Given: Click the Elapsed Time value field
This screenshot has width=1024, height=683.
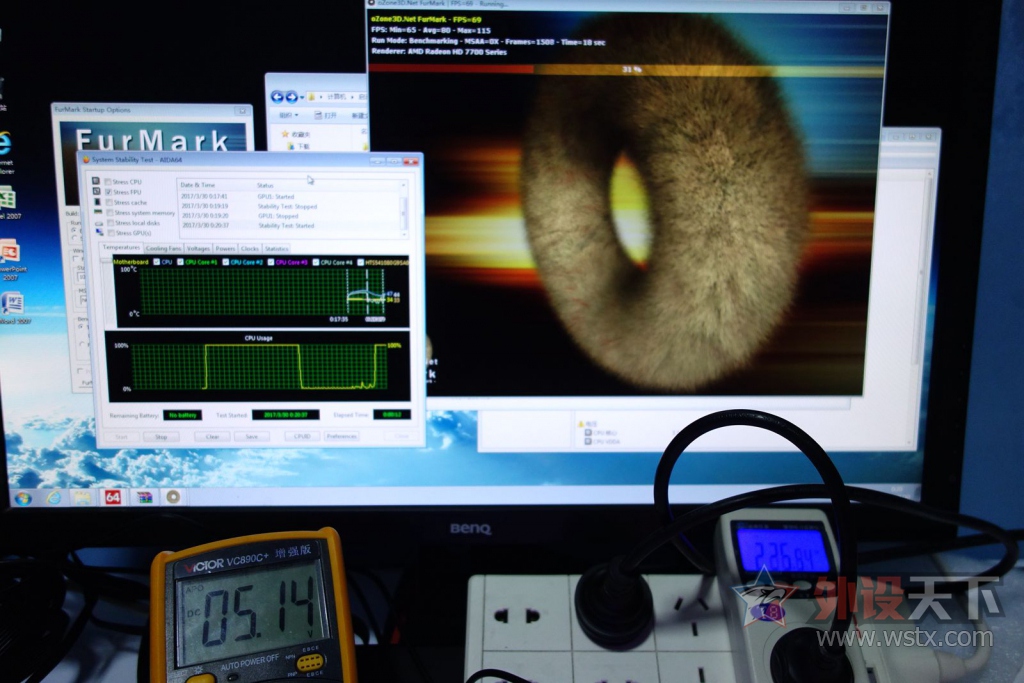Looking at the screenshot, I should (392, 415).
